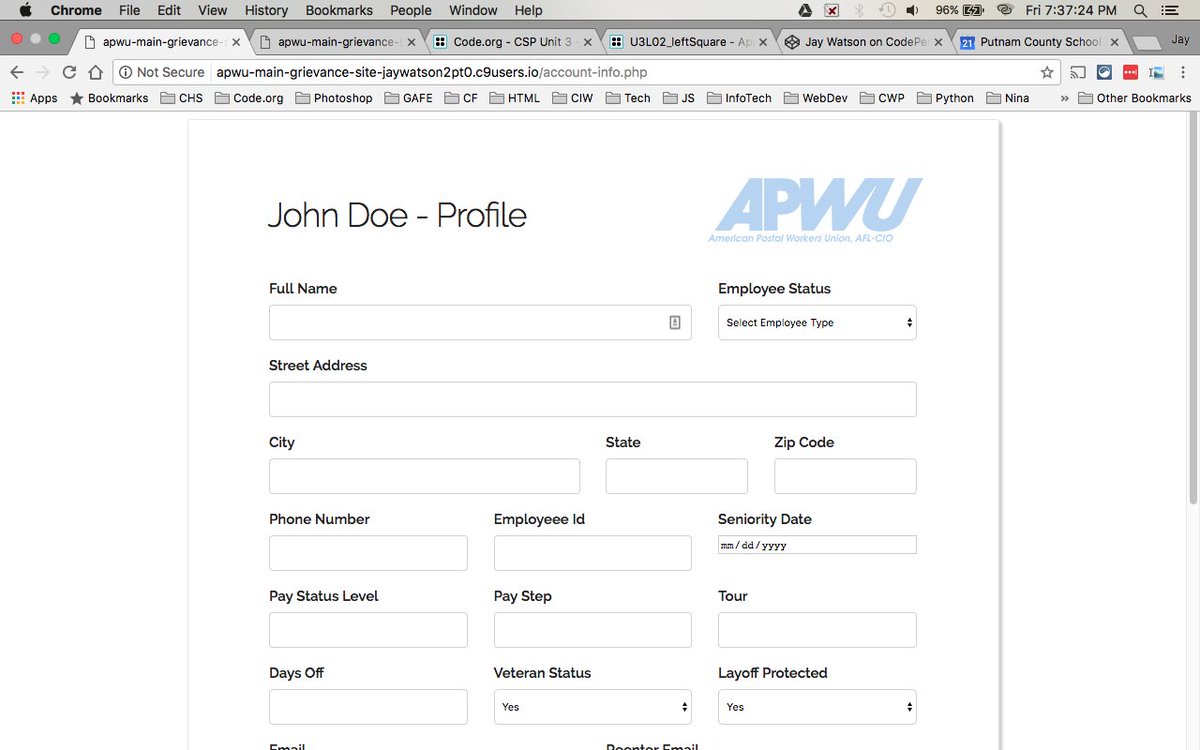This screenshot has height=750, width=1200.
Task: Open the History menu
Action: [266, 10]
